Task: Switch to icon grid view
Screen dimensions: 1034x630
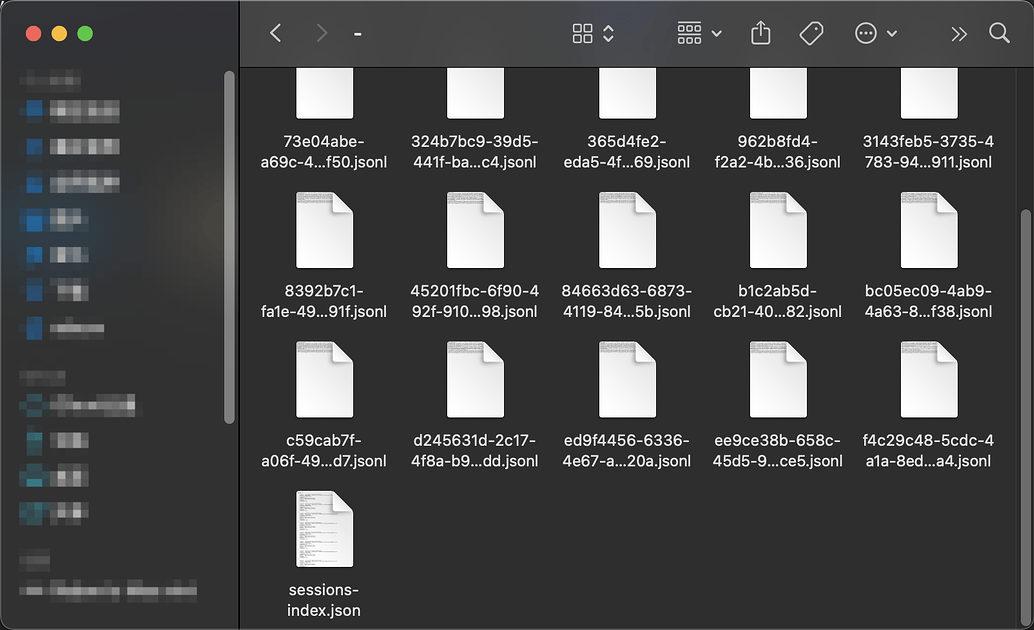Action: [582, 33]
